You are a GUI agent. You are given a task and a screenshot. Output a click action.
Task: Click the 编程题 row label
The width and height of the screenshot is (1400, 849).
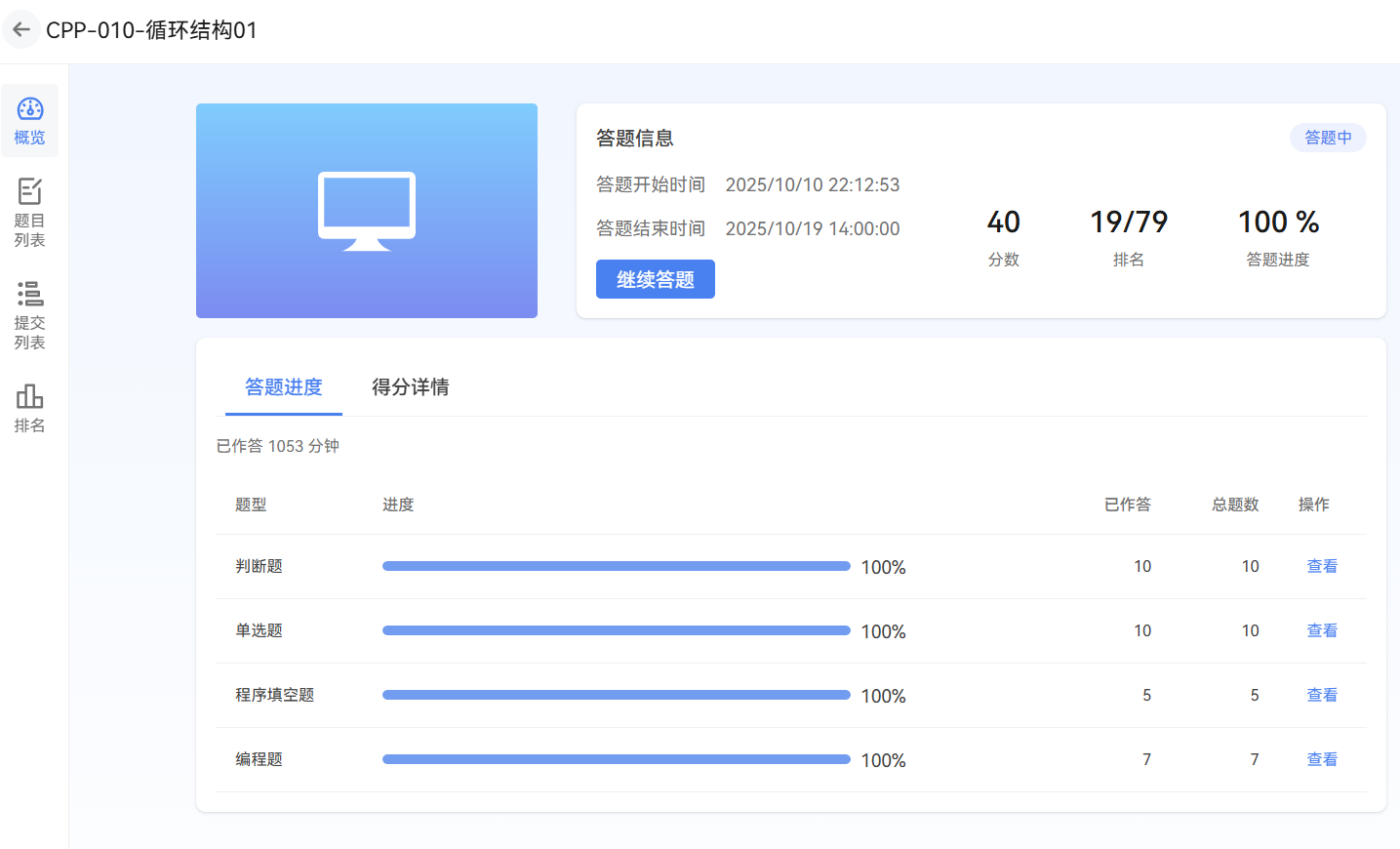(x=259, y=759)
